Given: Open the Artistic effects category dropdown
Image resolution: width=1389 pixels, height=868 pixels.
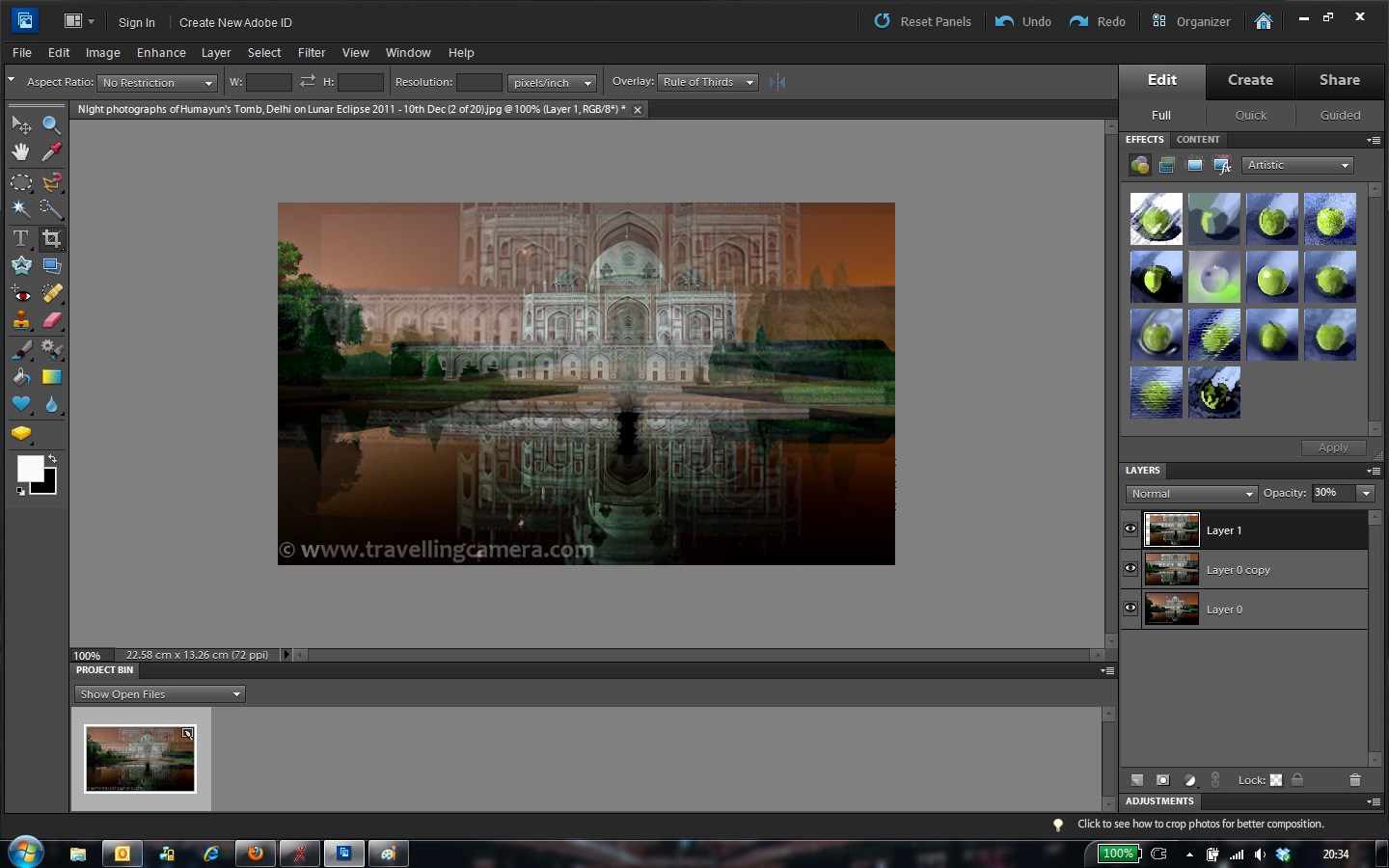Looking at the screenshot, I should click(x=1296, y=165).
